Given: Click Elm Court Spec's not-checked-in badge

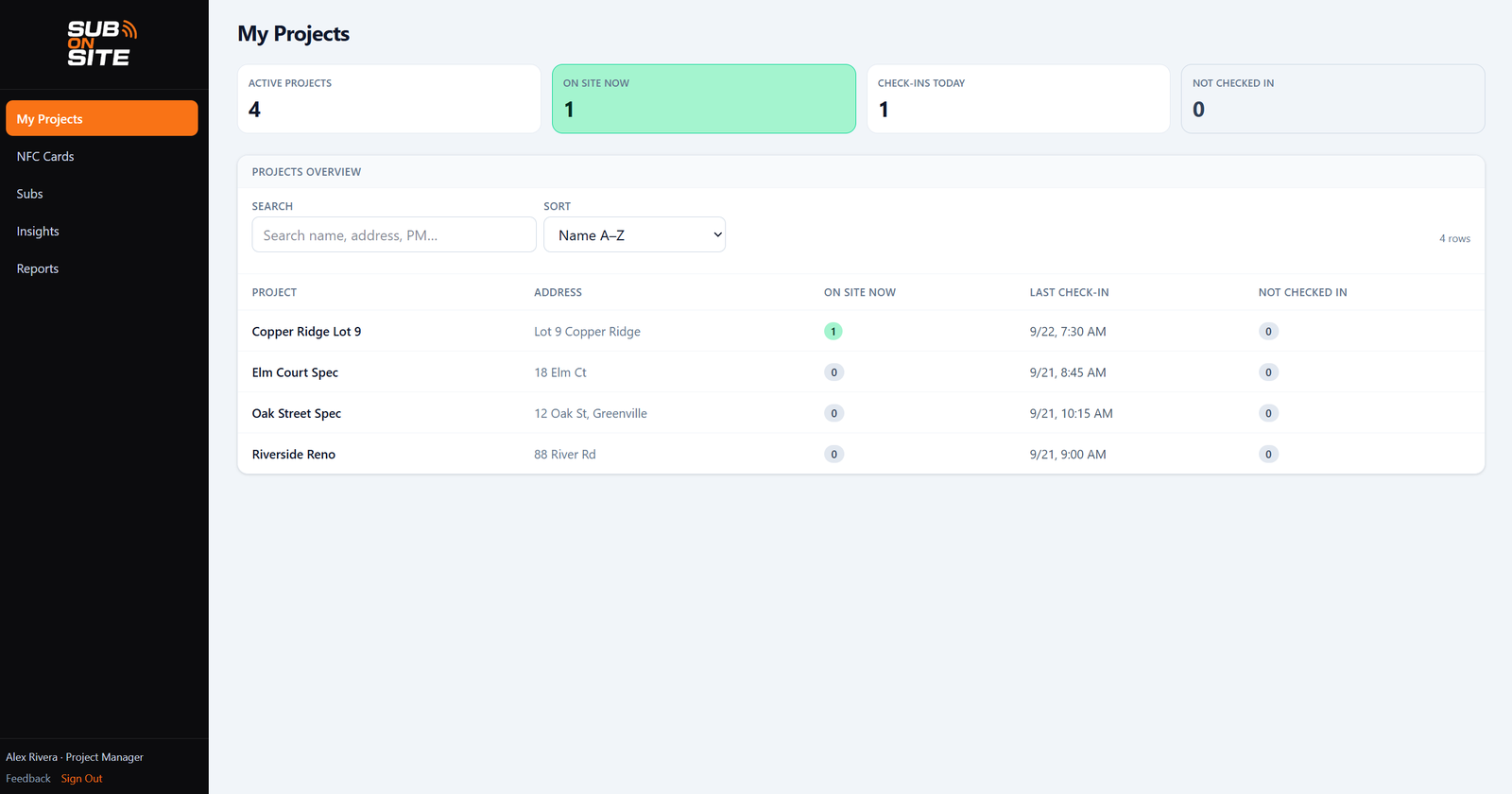Looking at the screenshot, I should [x=1268, y=372].
